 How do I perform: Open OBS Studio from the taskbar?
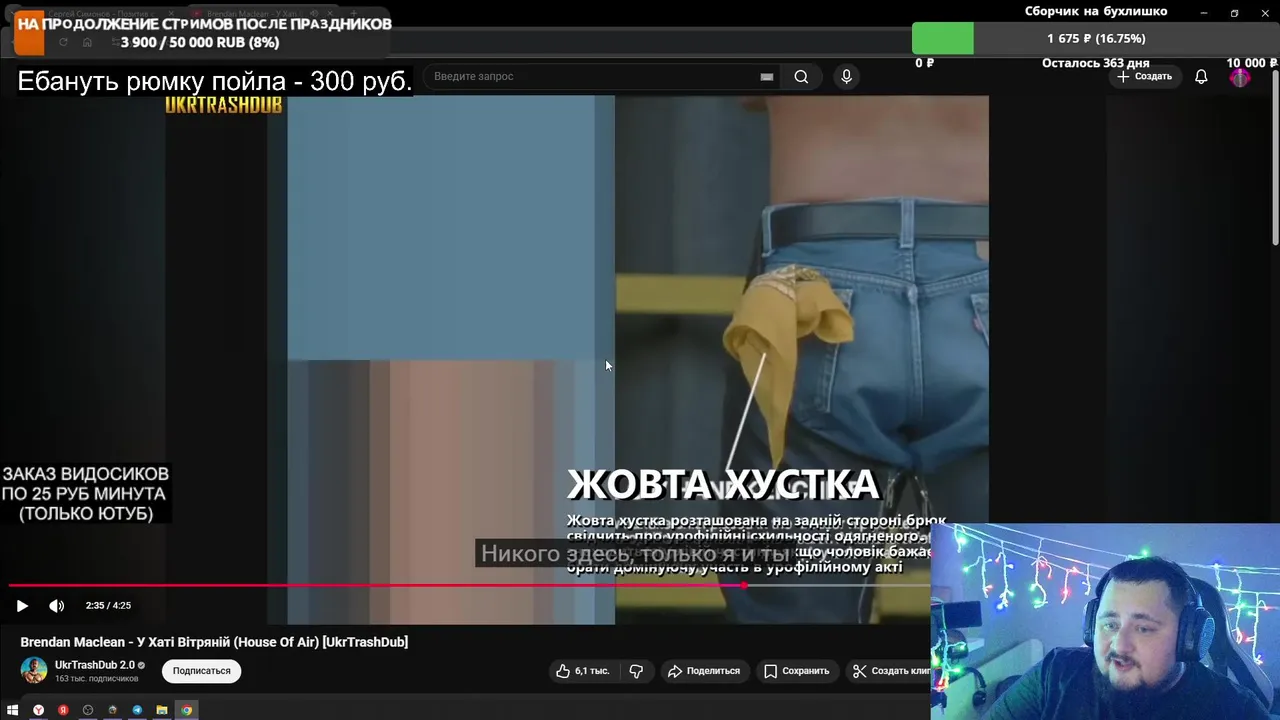coord(88,710)
